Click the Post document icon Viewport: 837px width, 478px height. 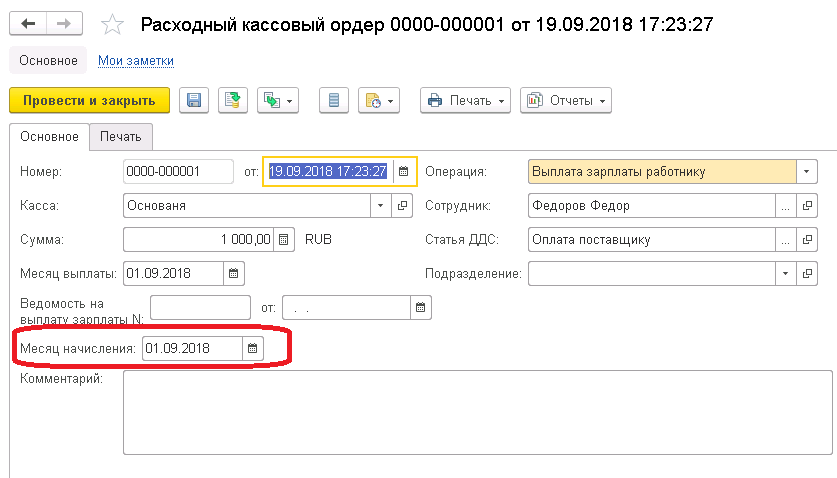233,100
